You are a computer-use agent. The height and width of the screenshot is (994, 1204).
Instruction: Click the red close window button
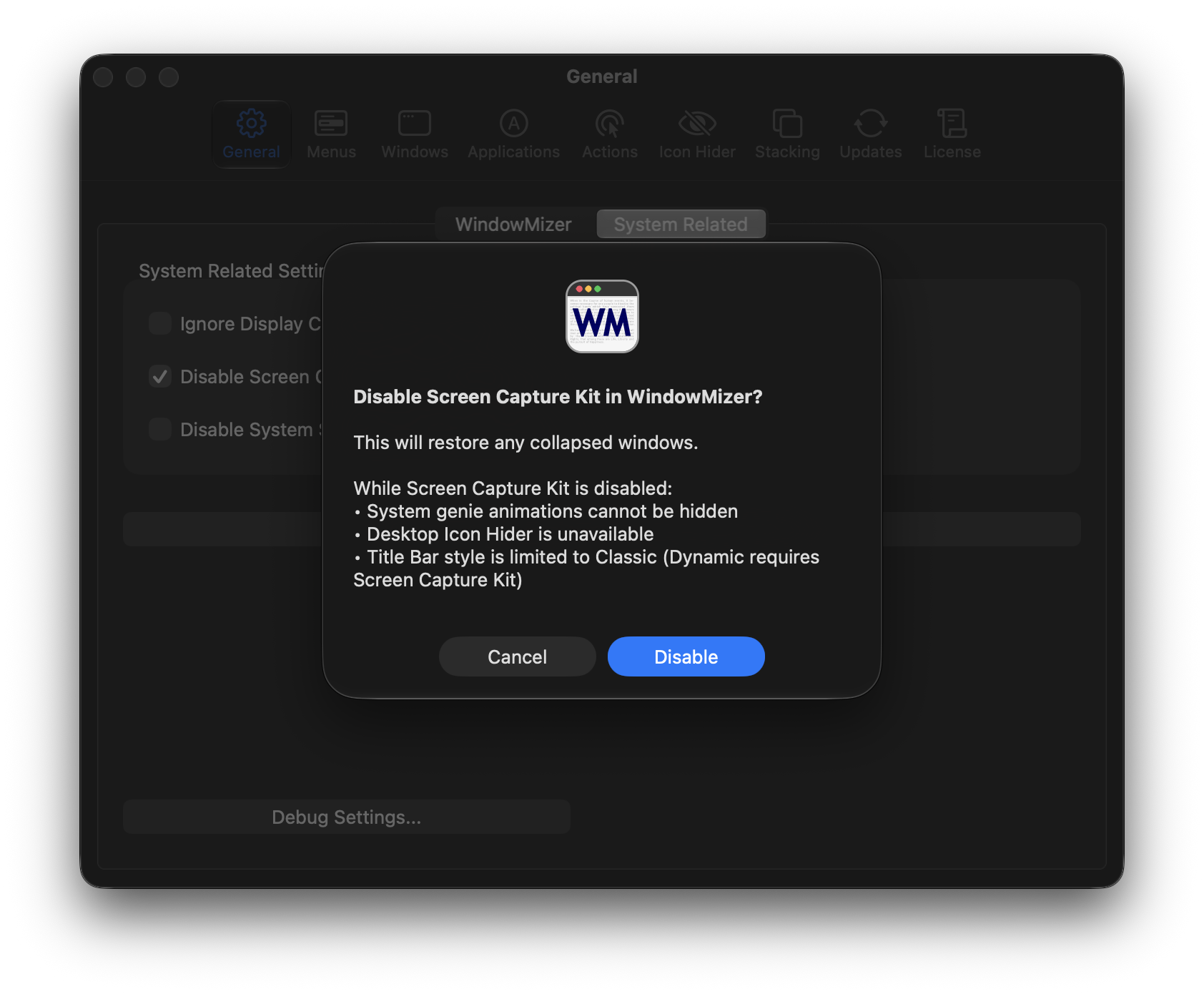coord(103,77)
